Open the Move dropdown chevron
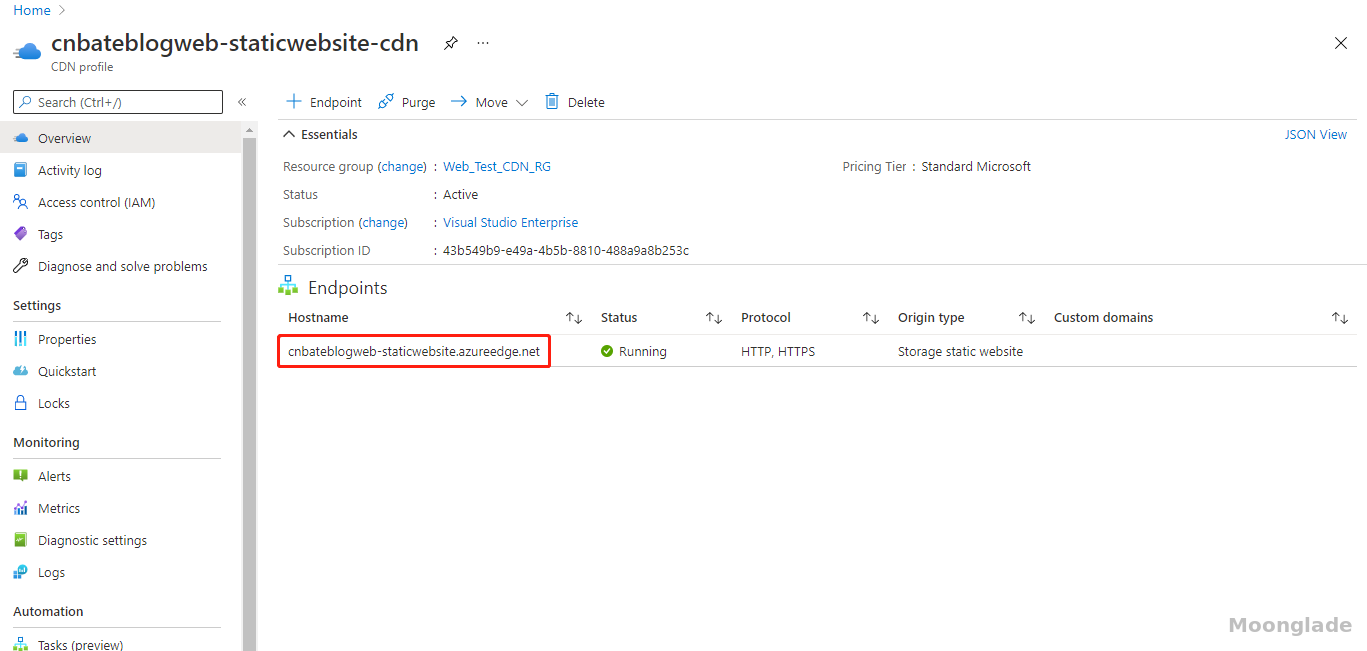The image size is (1367, 651). pos(521,102)
